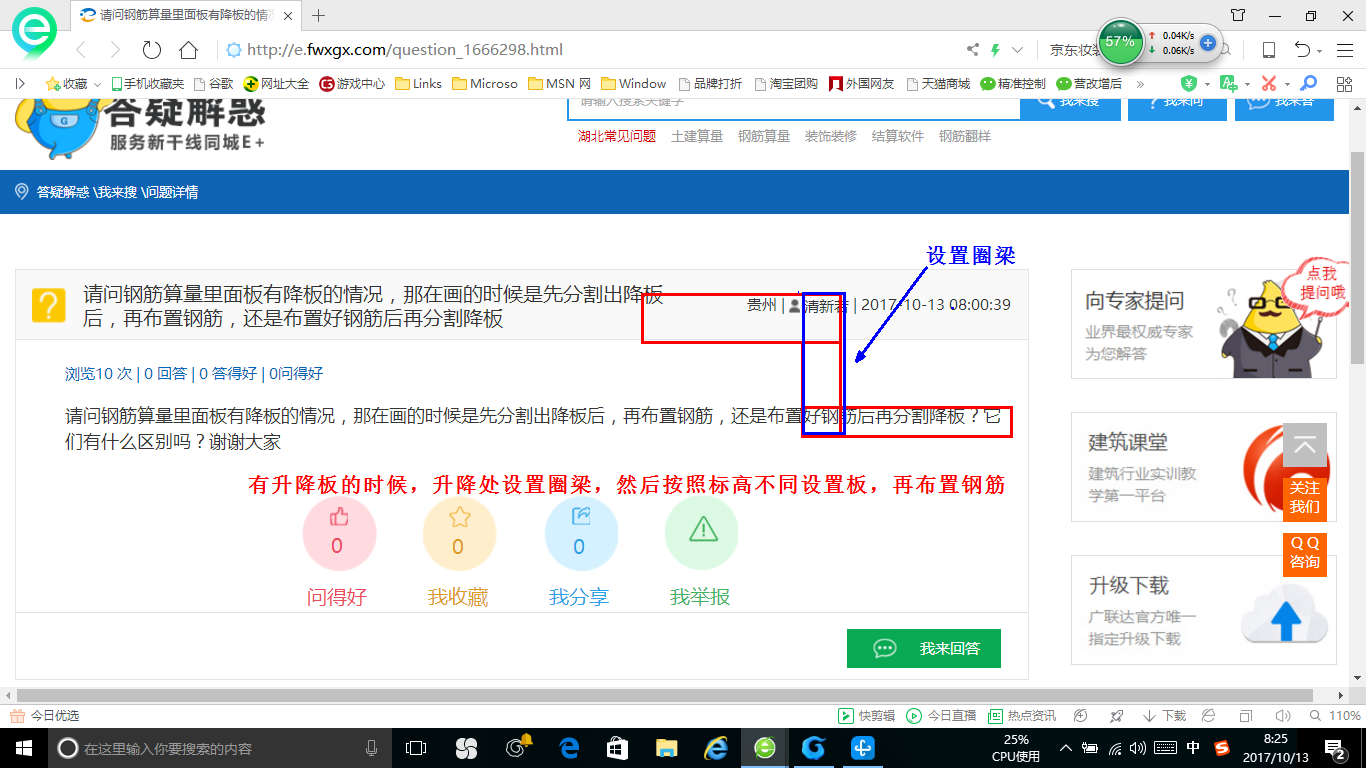
Task: Open the 营改增后 bookmark
Action: (x=1089, y=84)
